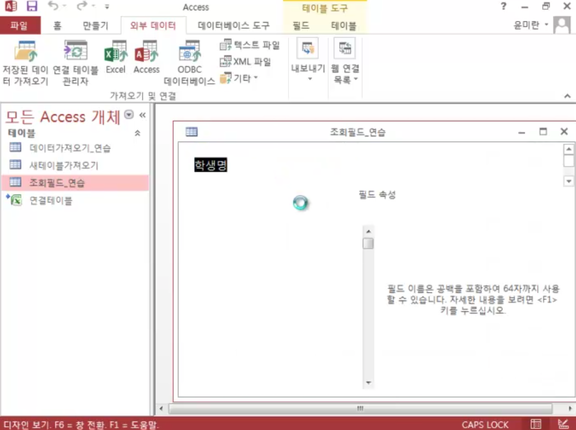Click left arrow of horizontal scrollbar

click(x=161, y=408)
